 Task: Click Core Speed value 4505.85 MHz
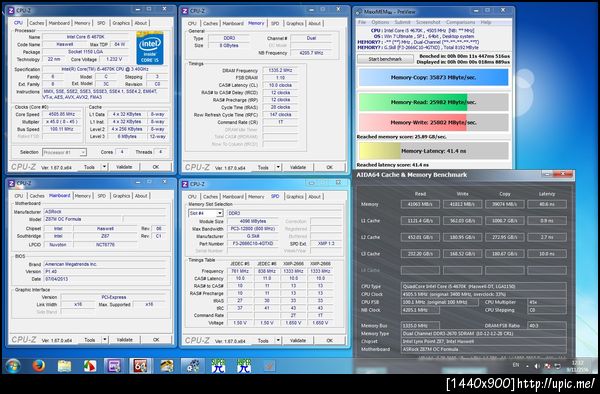(x=62, y=114)
